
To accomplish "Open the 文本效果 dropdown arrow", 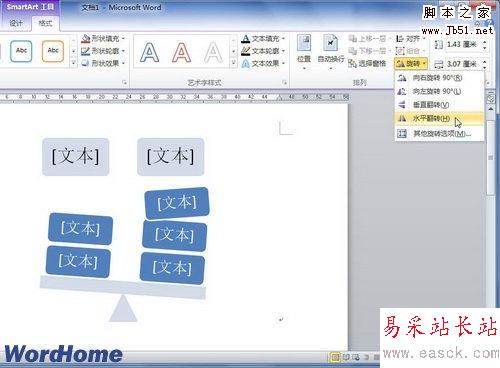I will [283, 63].
